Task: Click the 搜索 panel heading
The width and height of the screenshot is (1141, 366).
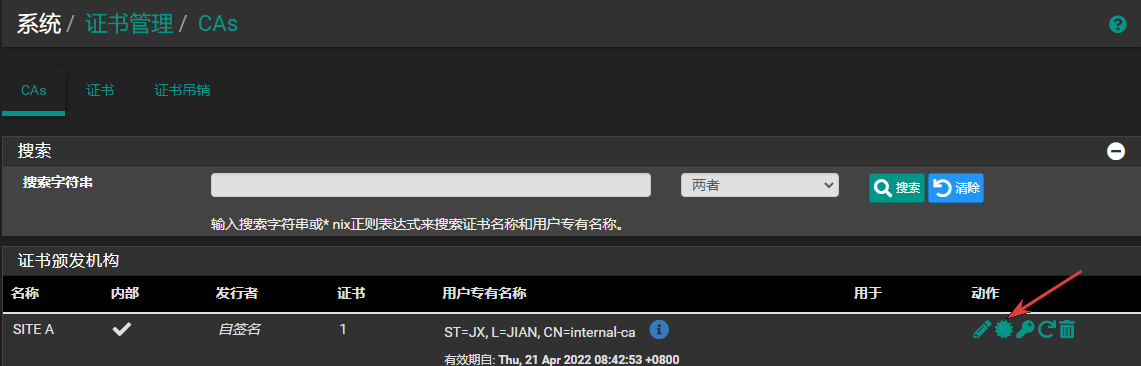Action: (x=34, y=151)
